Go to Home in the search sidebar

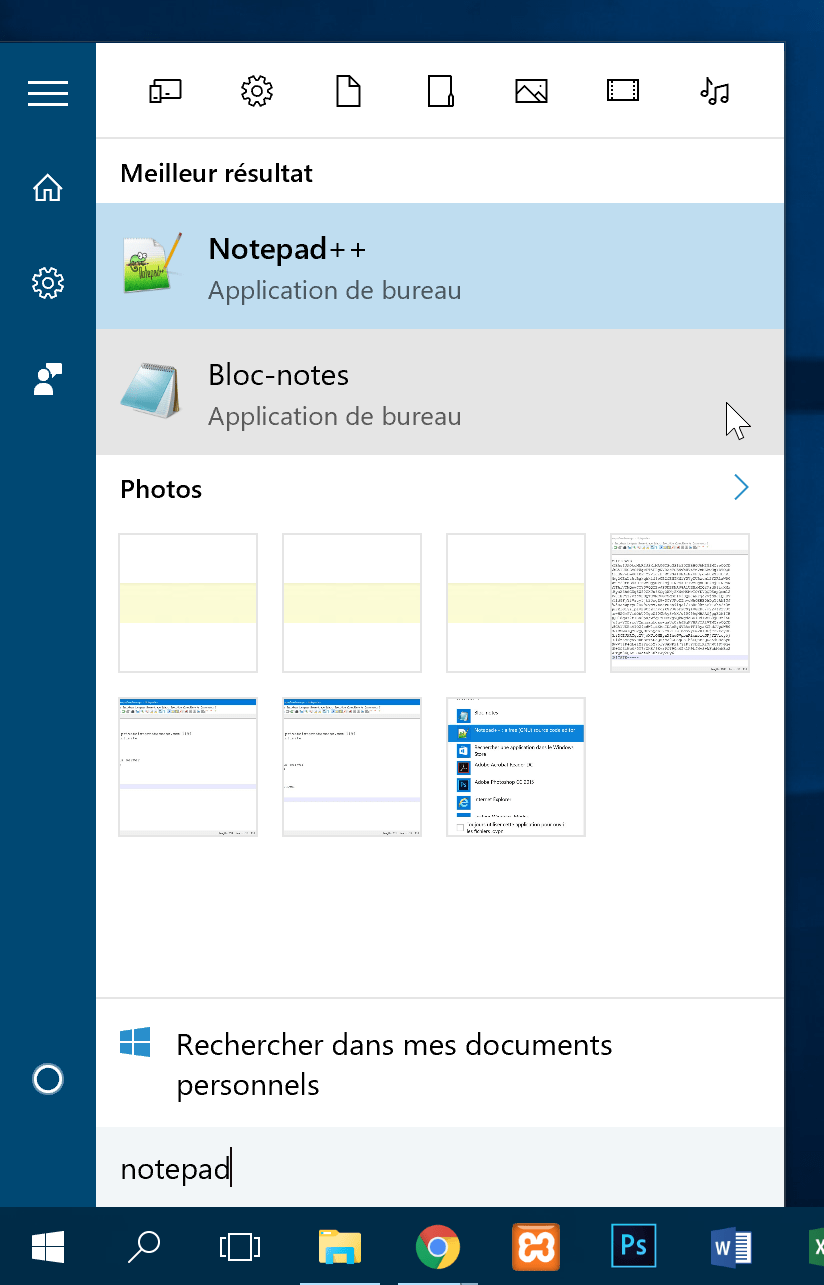pyautogui.click(x=48, y=188)
